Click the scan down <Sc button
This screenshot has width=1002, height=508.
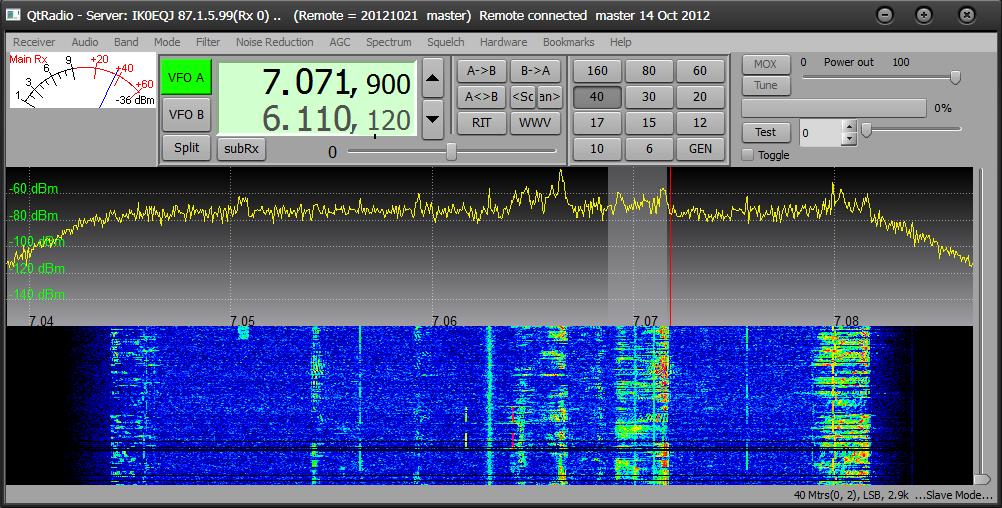click(523, 96)
